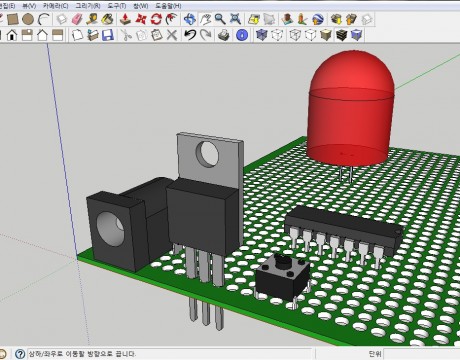Select the Tape Measure tool

pos(92,19)
